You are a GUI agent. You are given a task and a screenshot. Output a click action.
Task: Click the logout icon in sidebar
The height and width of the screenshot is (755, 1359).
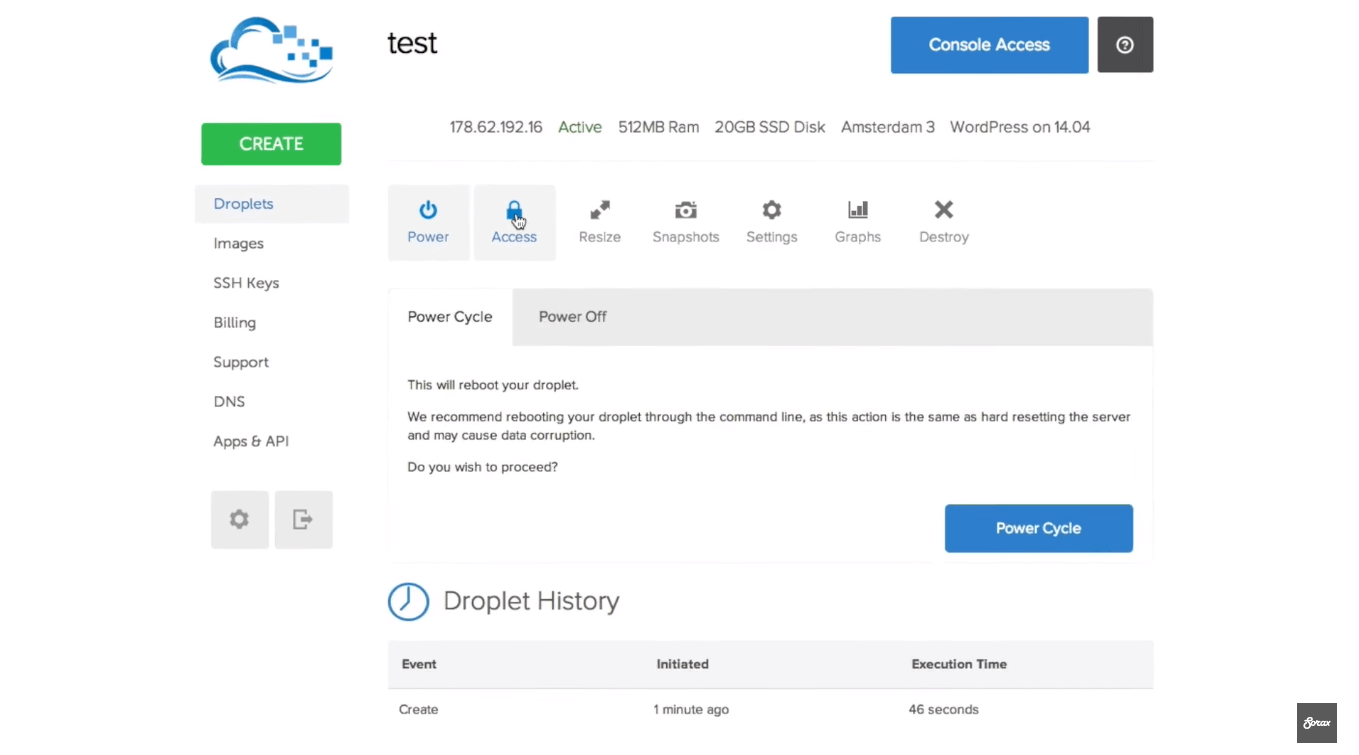pyautogui.click(x=303, y=520)
